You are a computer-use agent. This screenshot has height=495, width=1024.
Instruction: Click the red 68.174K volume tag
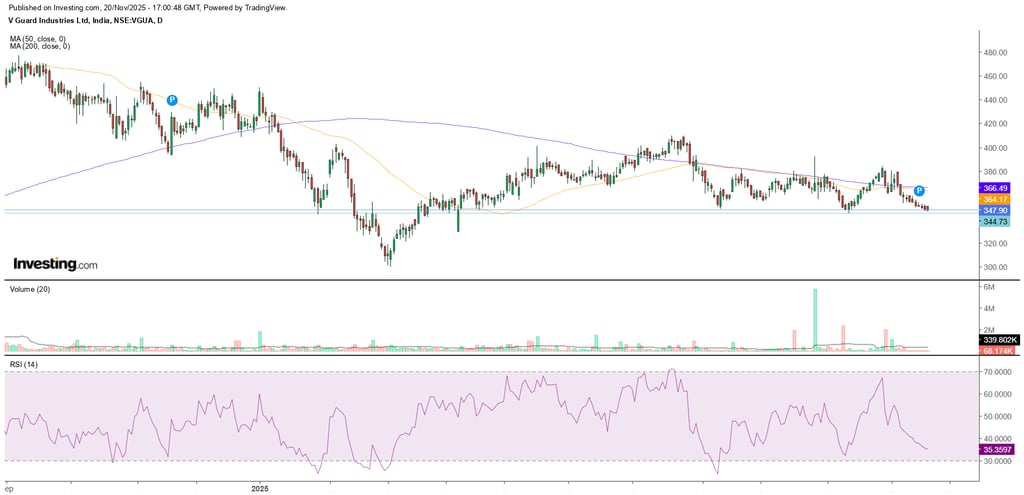tap(997, 351)
